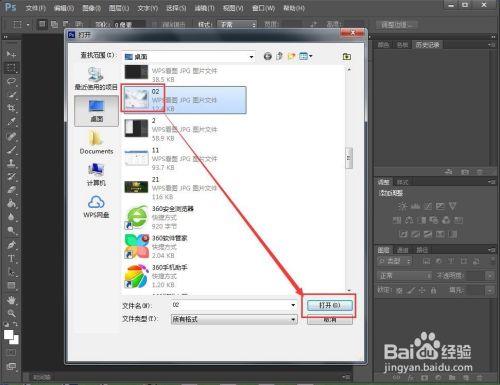Click add to favorites icon in dialog
Image resolution: width=500 pixels, height=385 pixels.
(347, 57)
